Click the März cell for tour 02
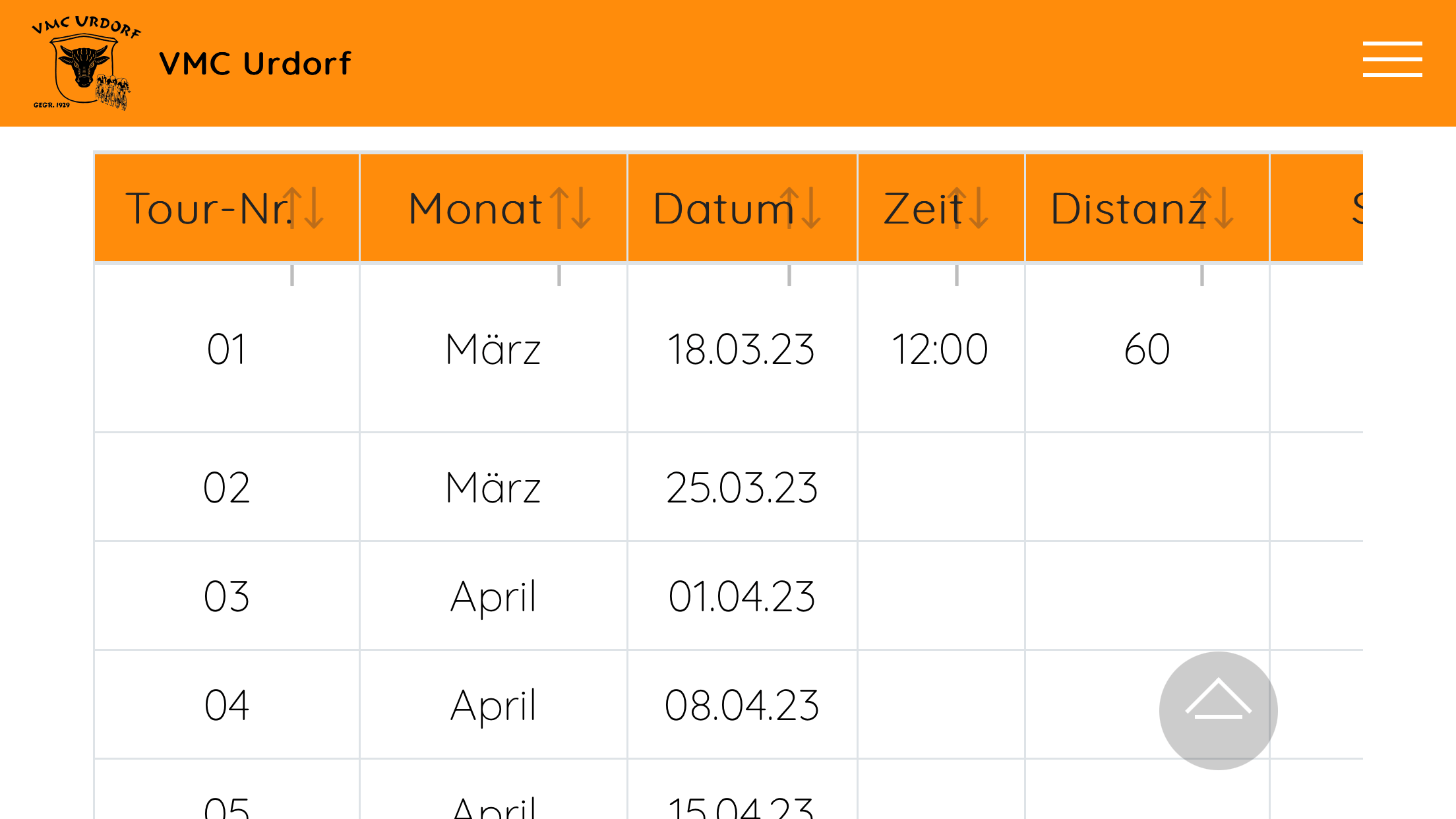 tap(493, 487)
